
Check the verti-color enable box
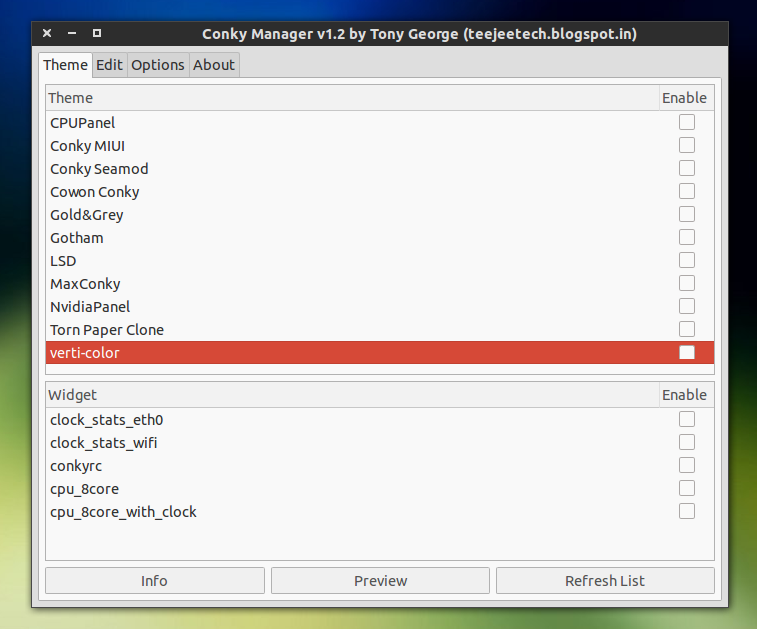point(687,352)
